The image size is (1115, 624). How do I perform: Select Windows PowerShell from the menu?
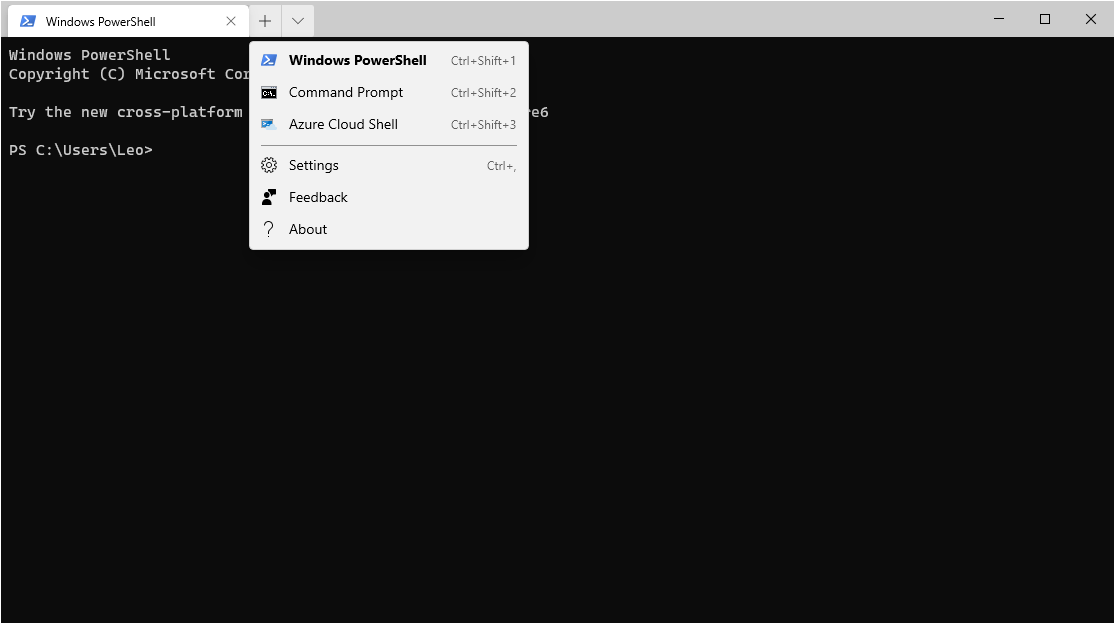click(x=356, y=60)
